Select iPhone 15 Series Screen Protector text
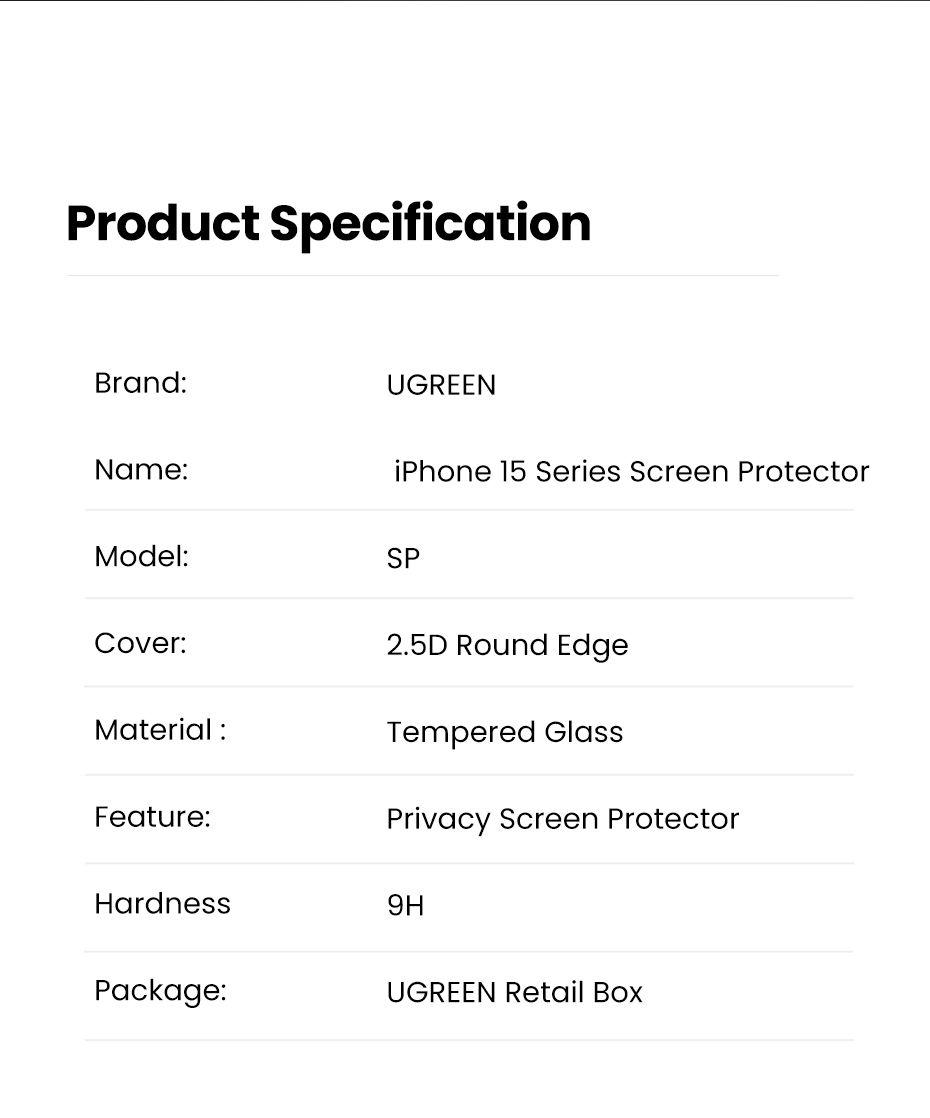This screenshot has height=1118, width=930. point(631,472)
